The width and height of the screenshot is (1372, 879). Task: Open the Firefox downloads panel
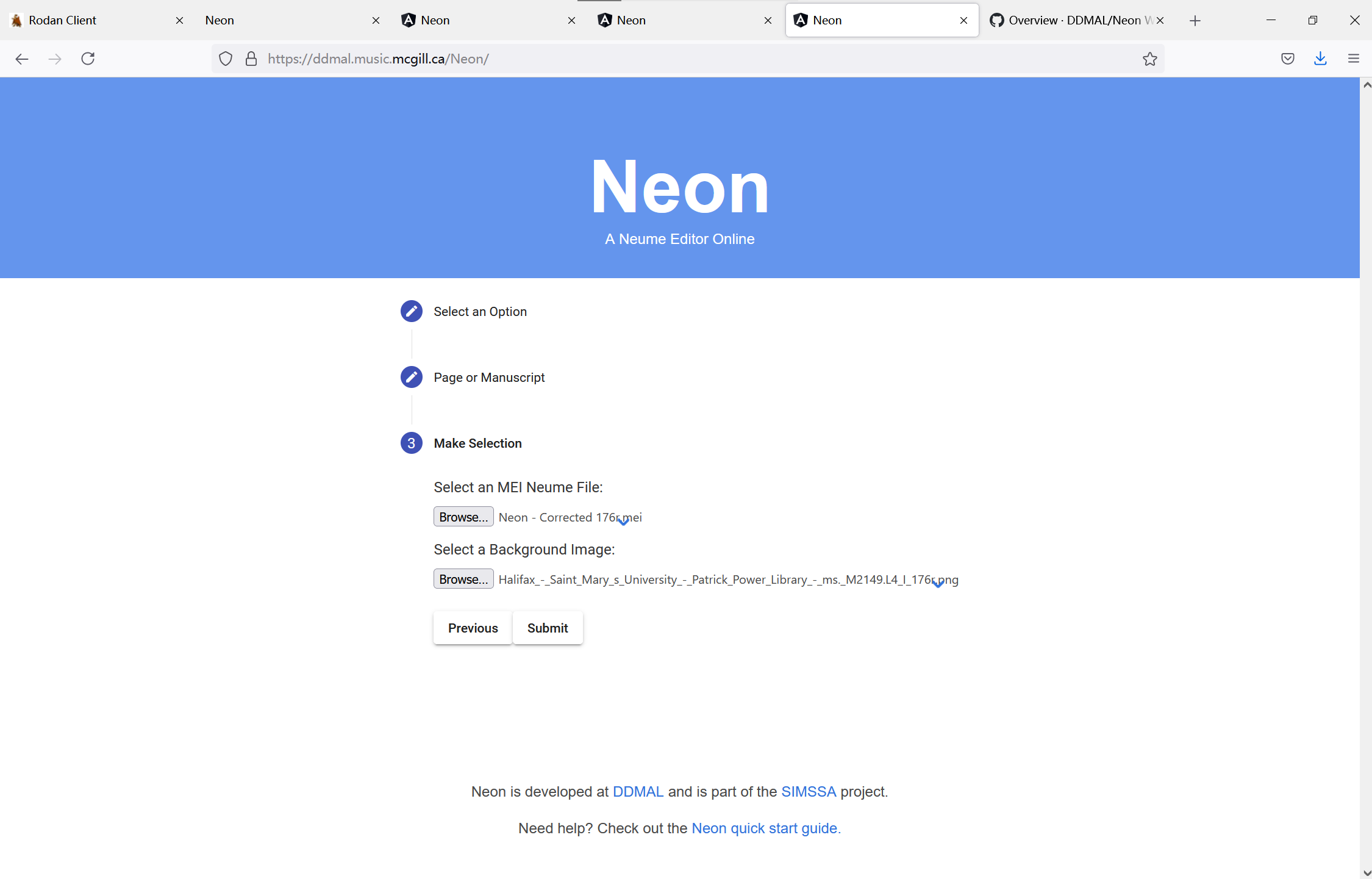click(1320, 59)
